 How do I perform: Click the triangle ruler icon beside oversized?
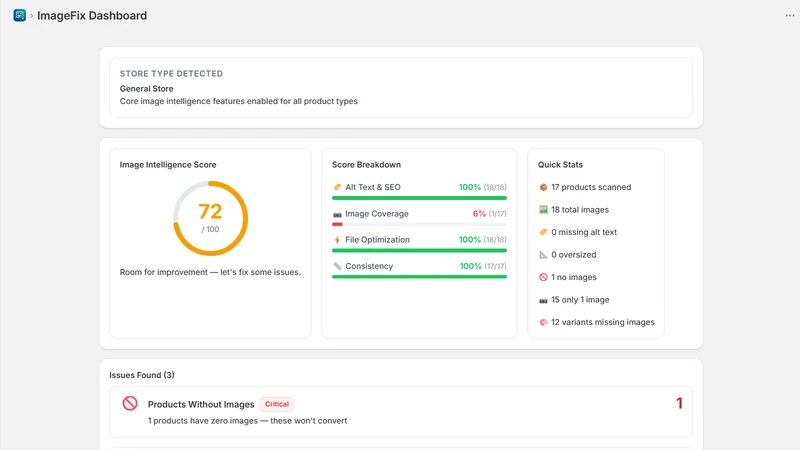[543, 255]
